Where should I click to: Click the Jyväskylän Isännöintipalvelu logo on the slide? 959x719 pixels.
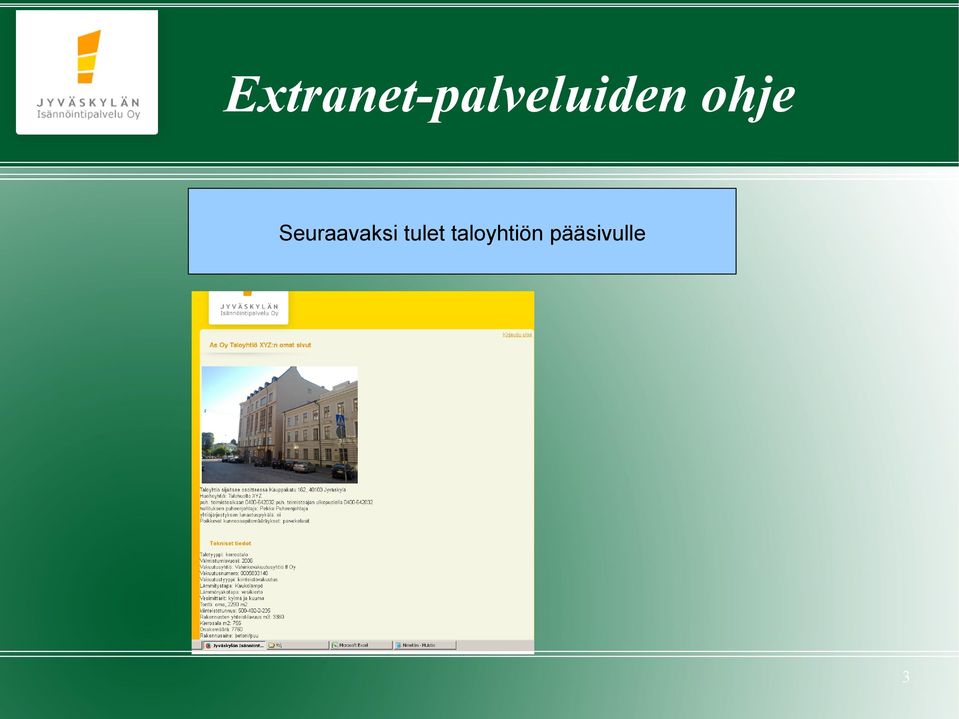point(87,72)
